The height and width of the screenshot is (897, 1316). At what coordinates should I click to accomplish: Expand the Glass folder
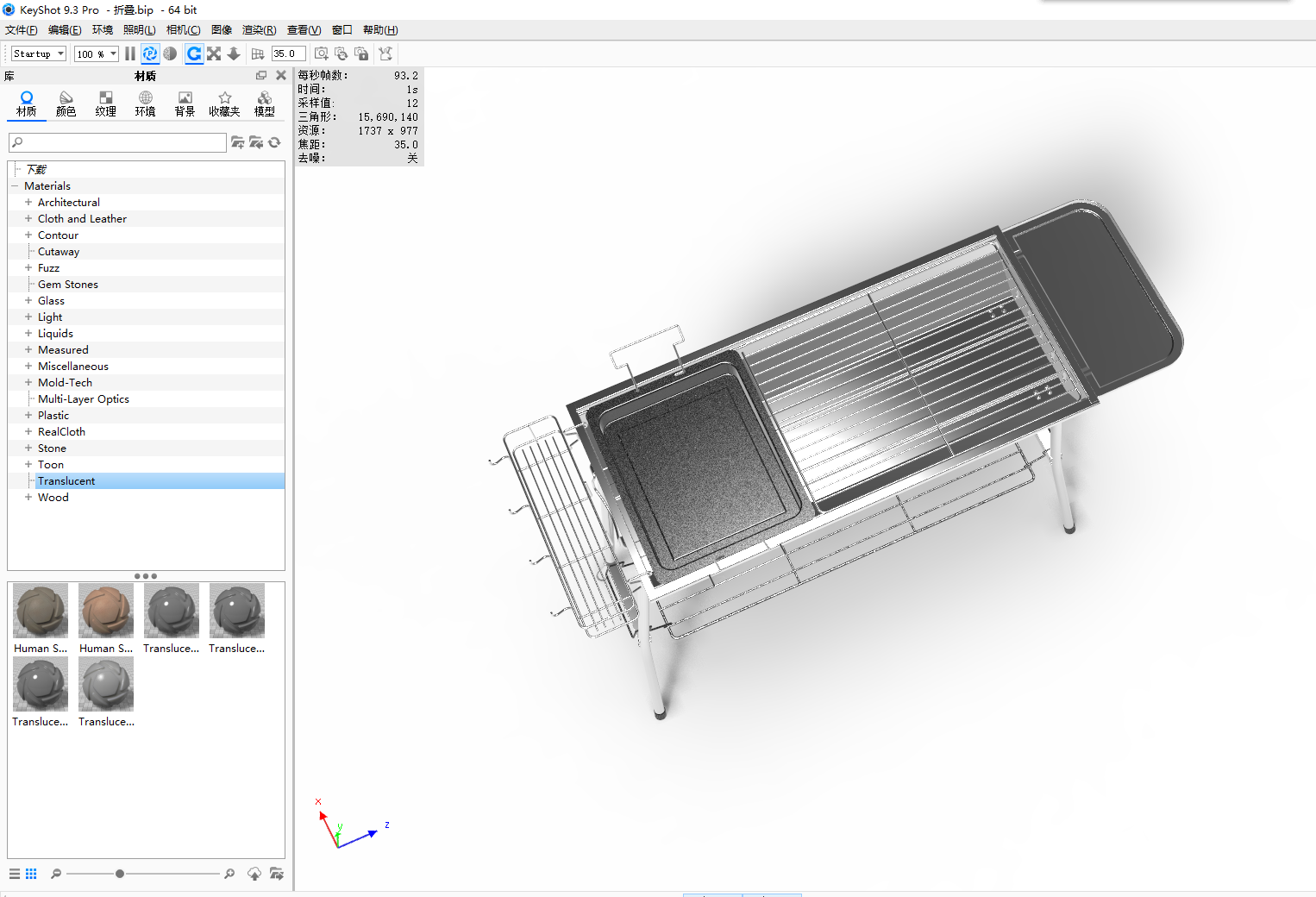28,301
